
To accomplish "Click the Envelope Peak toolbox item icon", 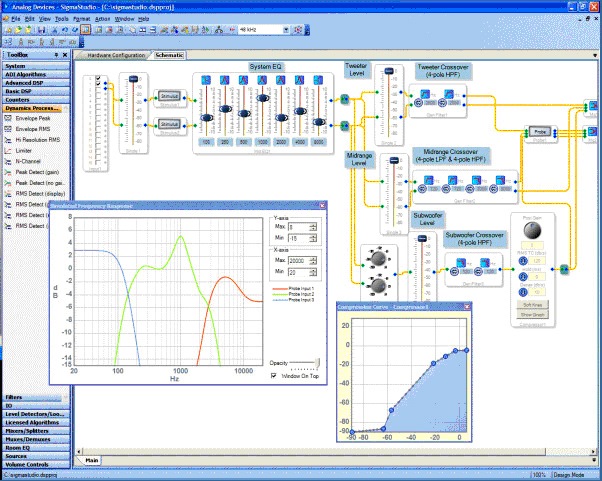I will 8,118.
